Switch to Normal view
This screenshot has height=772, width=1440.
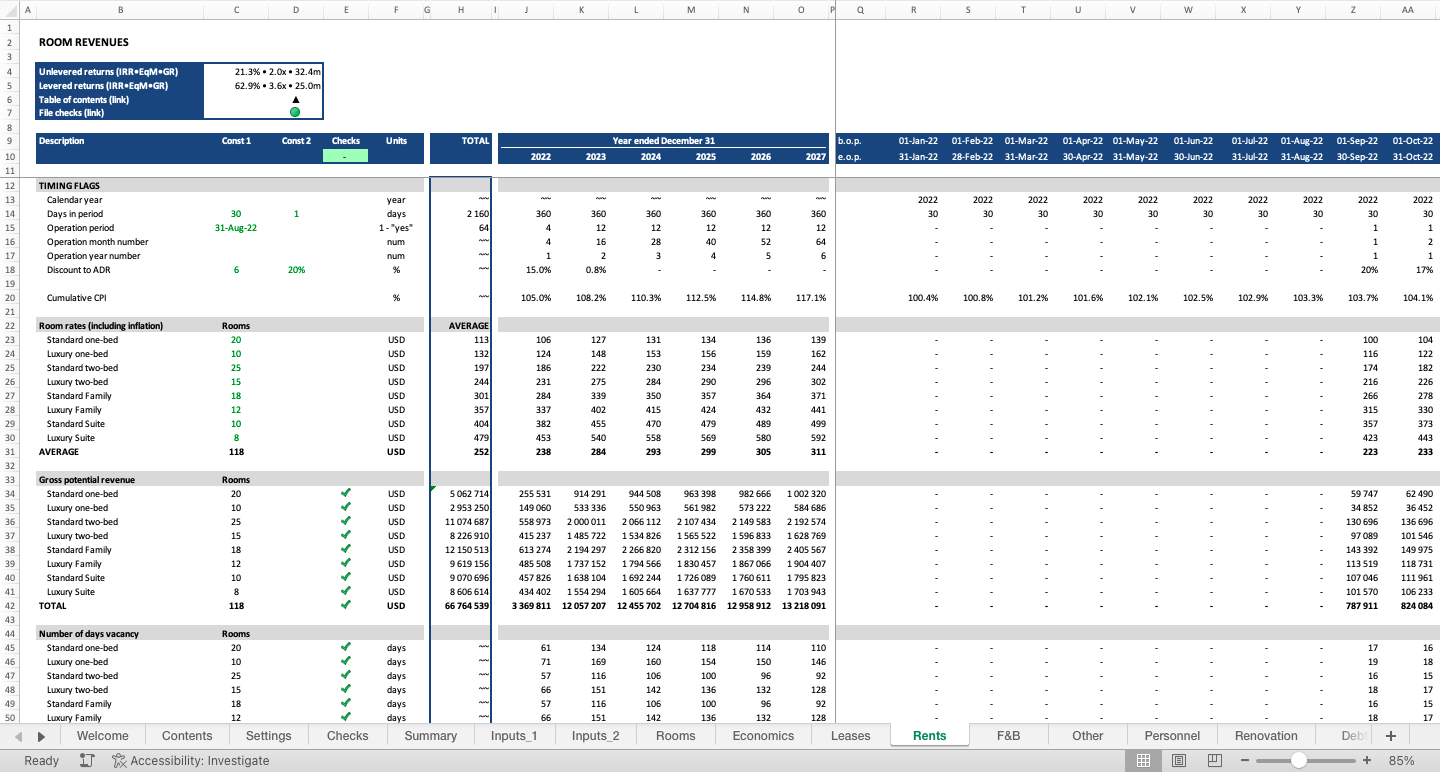point(1143,761)
